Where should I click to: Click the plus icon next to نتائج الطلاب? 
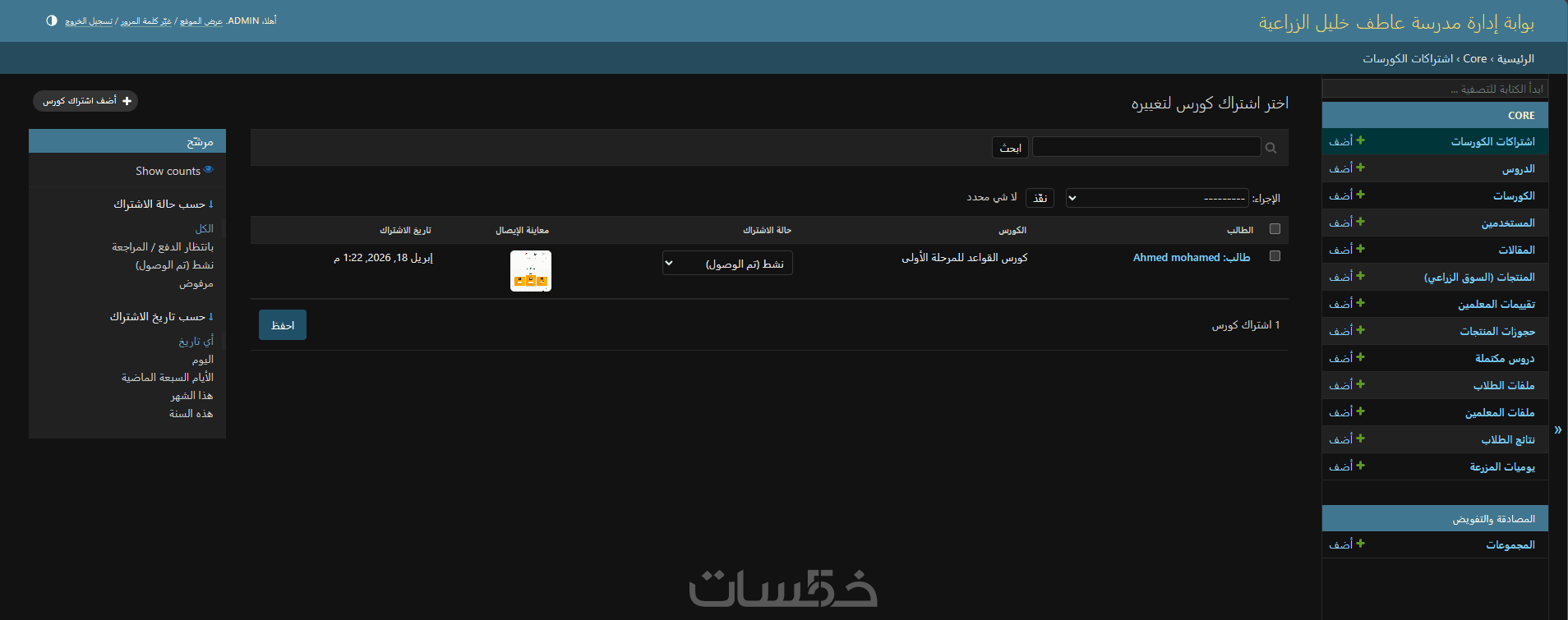pos(1360,439)
